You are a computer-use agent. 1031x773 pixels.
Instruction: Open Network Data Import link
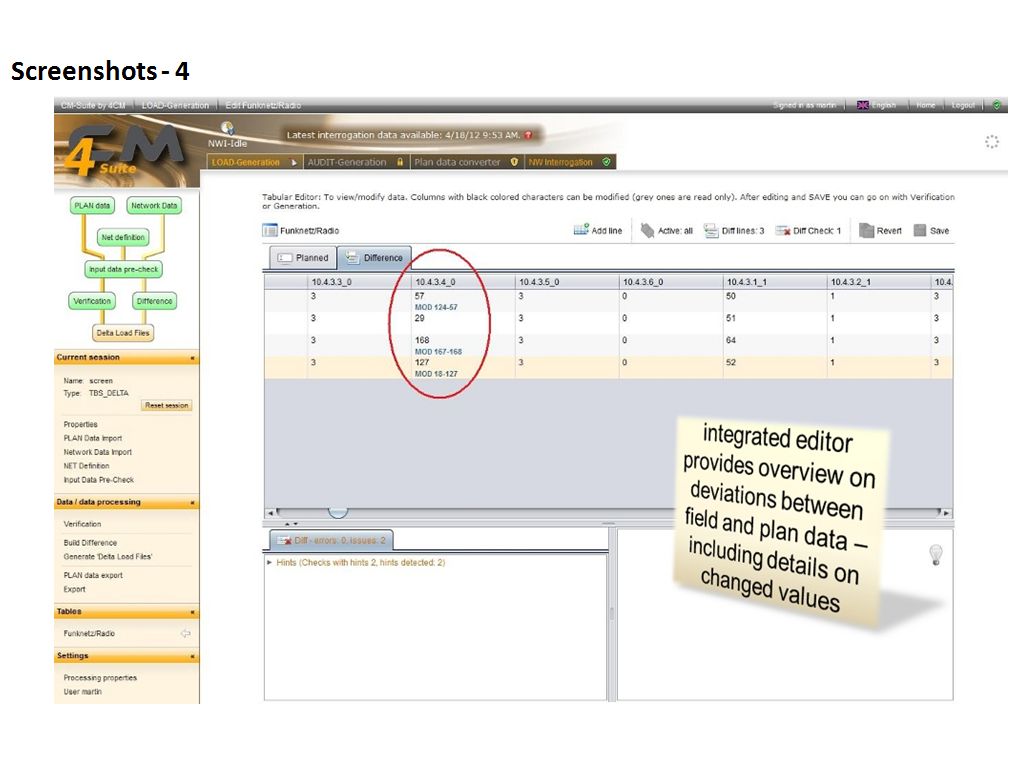click(x=97, y=452)
